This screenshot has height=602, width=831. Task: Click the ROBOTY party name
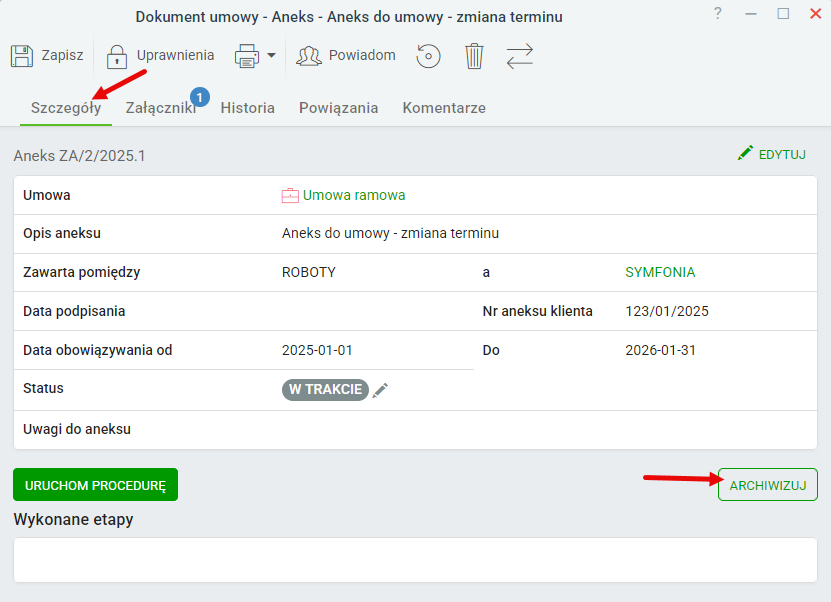308,272
